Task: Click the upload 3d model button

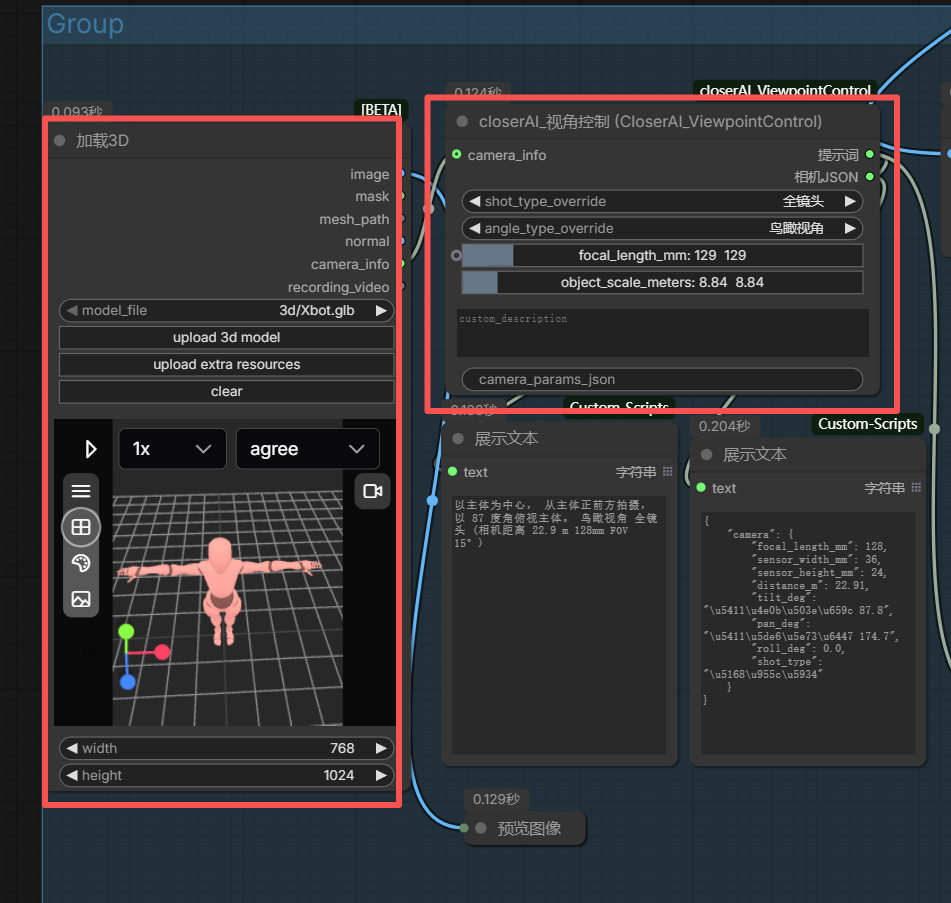Action: pyautogui.click(x=226, y=338)
